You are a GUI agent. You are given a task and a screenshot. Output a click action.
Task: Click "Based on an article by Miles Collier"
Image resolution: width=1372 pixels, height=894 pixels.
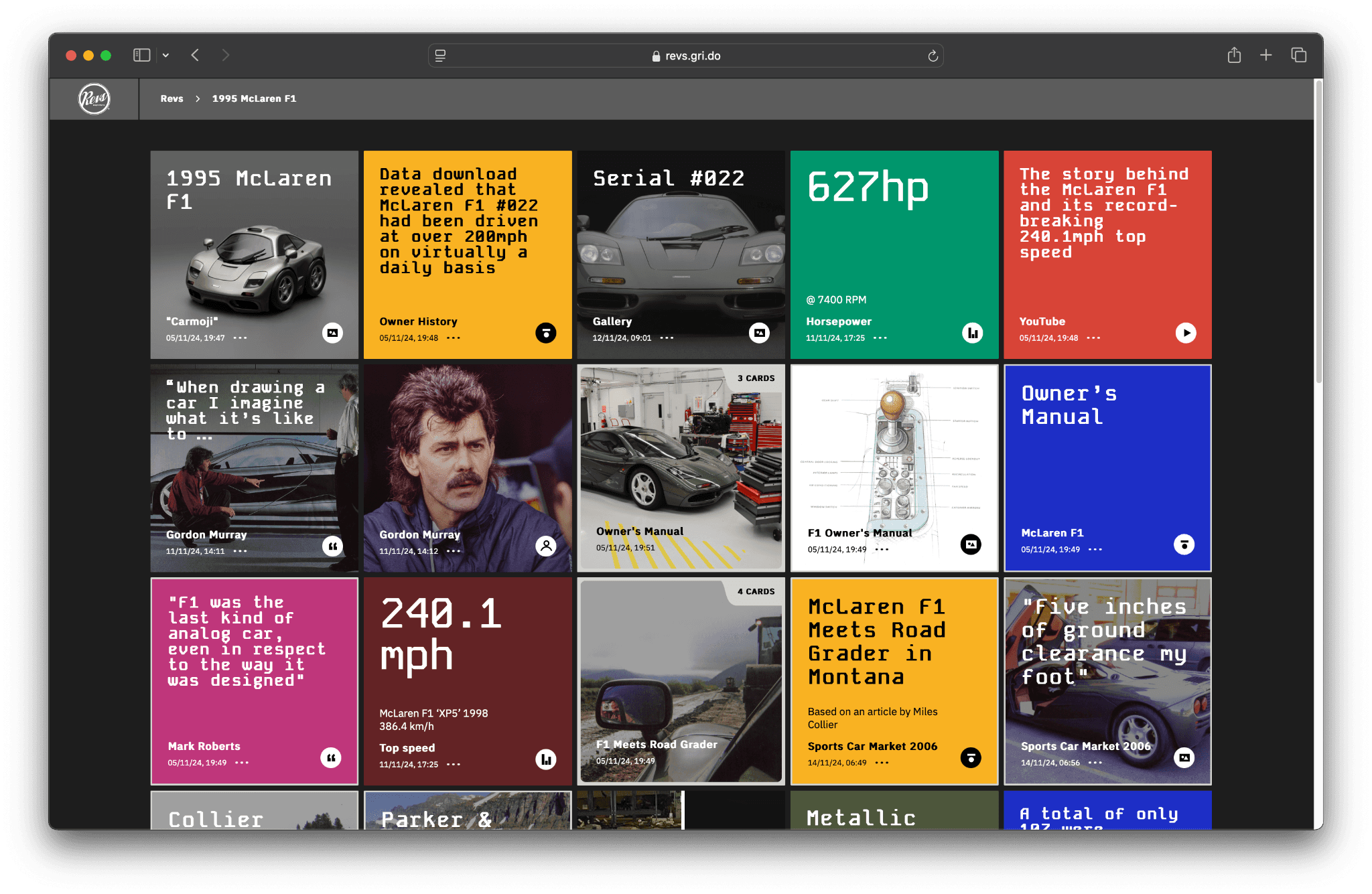click(x=872, y=718)
